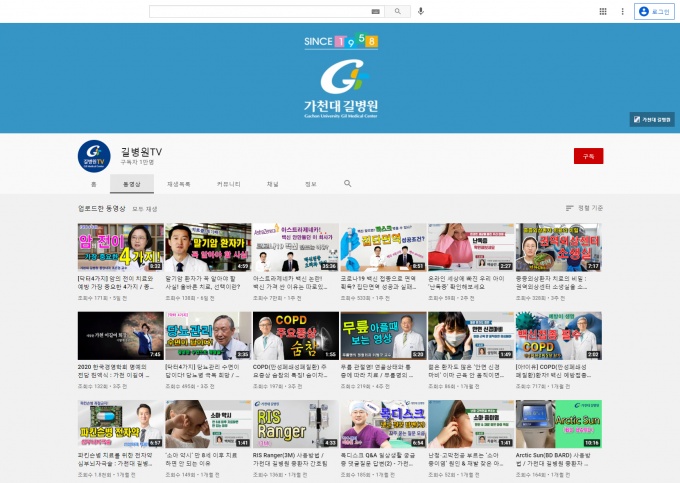The height and width of the screenshot is (483, 680).
Task: Click inside the YouTube search input field
Action: pyautogui.click(x=260, y=11)
